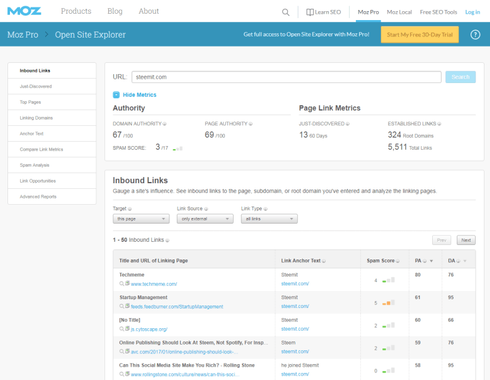Click Moz Pro breadcrumb link
The image size is (490, 380).
tap(23, 35)
